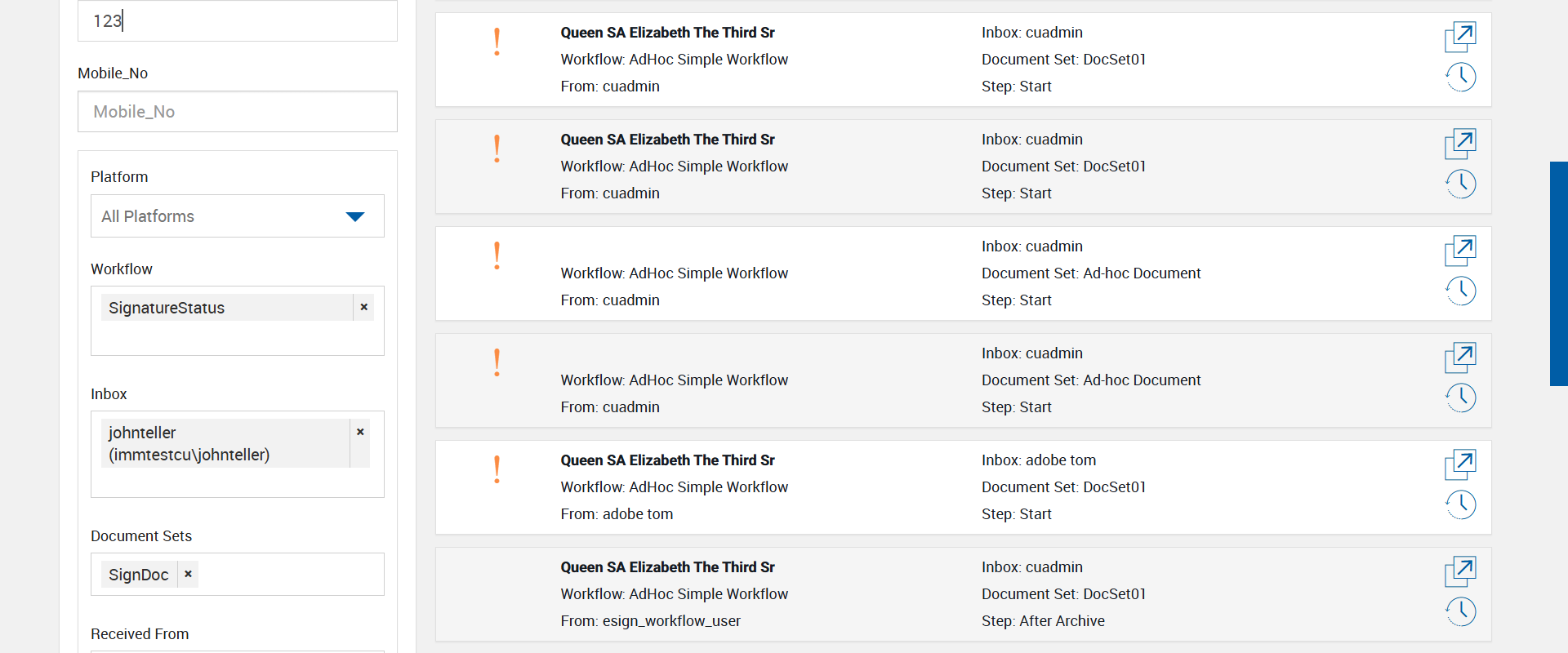Open the adobe tom inbox item

pos(1460,464)
